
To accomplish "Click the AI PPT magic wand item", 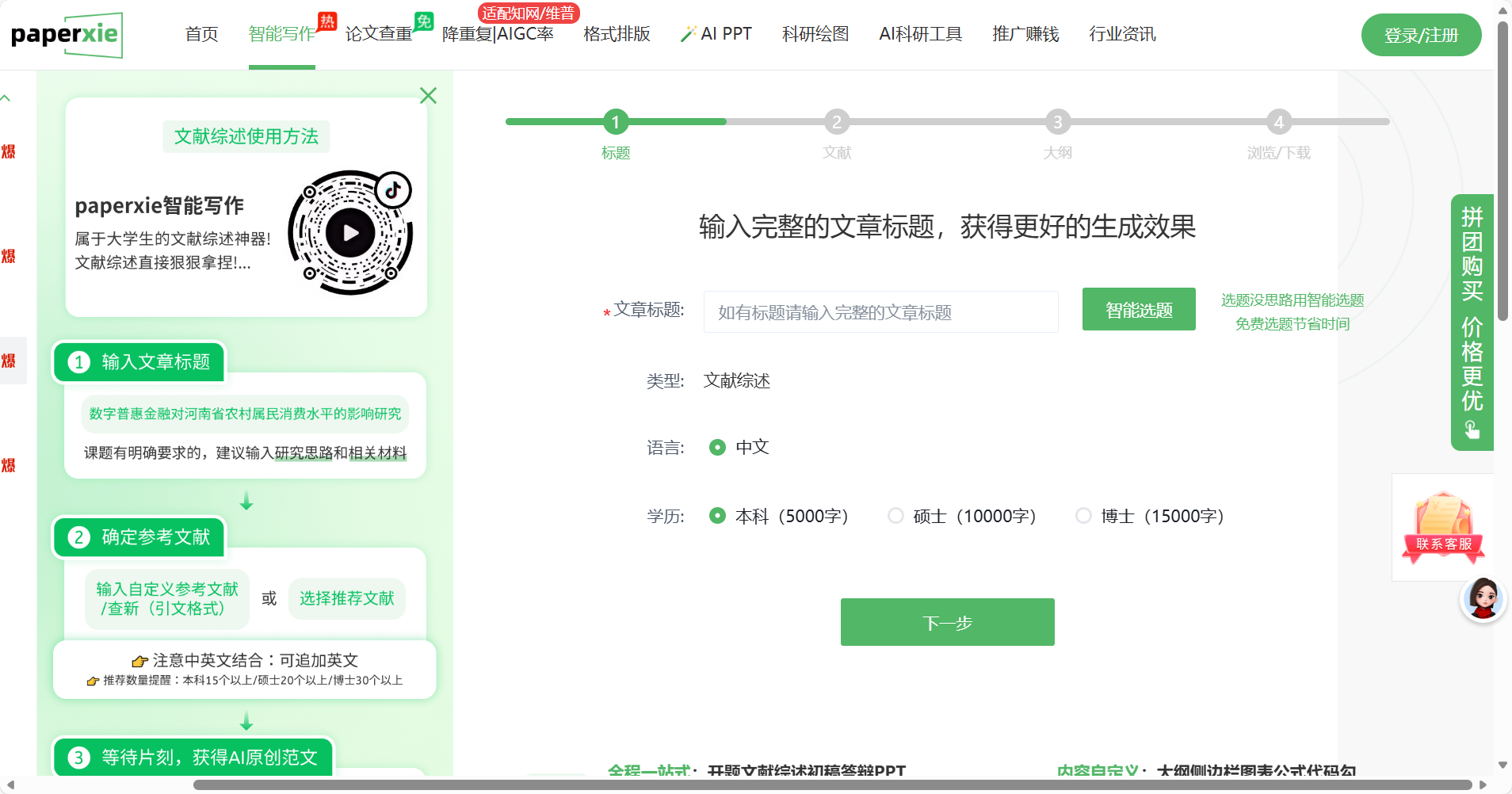I will coord(716,34).
